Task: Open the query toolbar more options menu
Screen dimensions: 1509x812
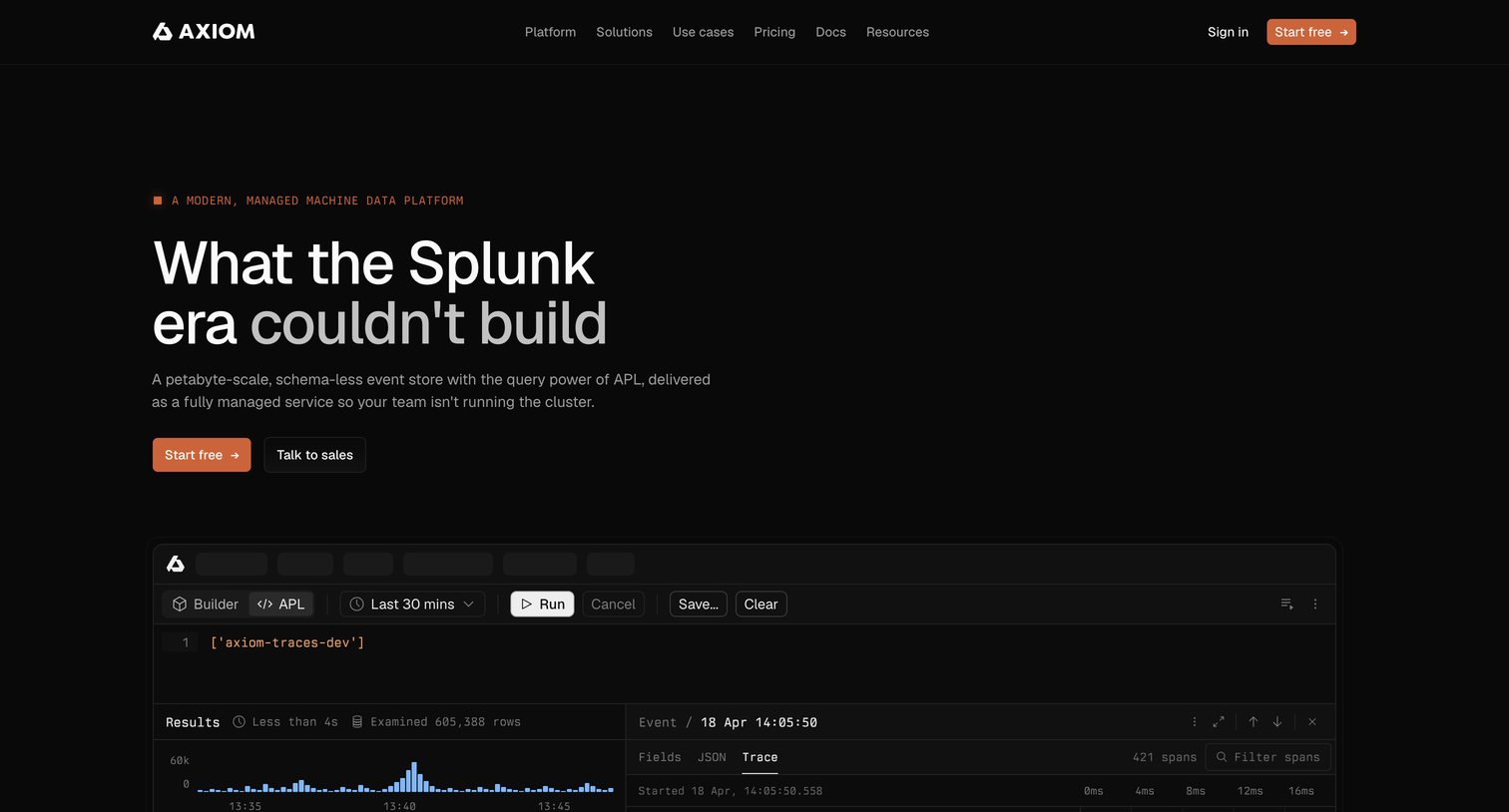Action: click(x=1315, y=605)
